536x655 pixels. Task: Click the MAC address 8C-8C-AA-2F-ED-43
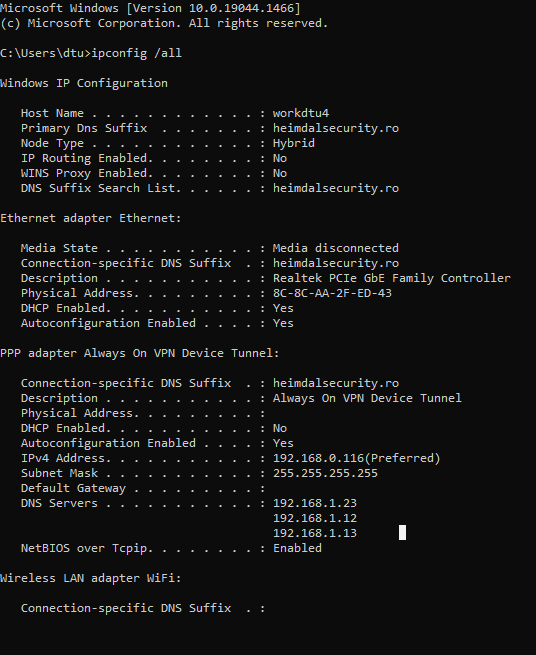pos(333,293)
